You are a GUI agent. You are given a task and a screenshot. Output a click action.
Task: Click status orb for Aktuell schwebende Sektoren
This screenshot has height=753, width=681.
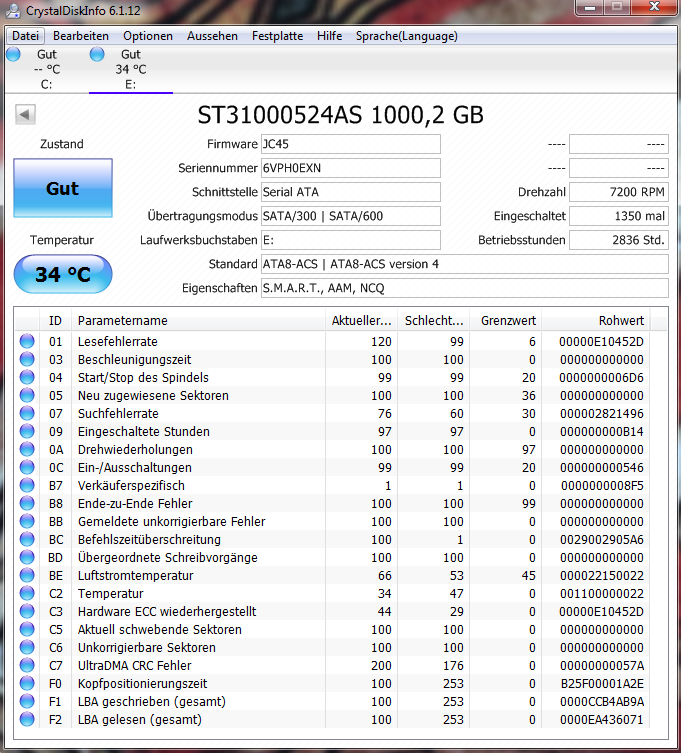pos(27,630)
